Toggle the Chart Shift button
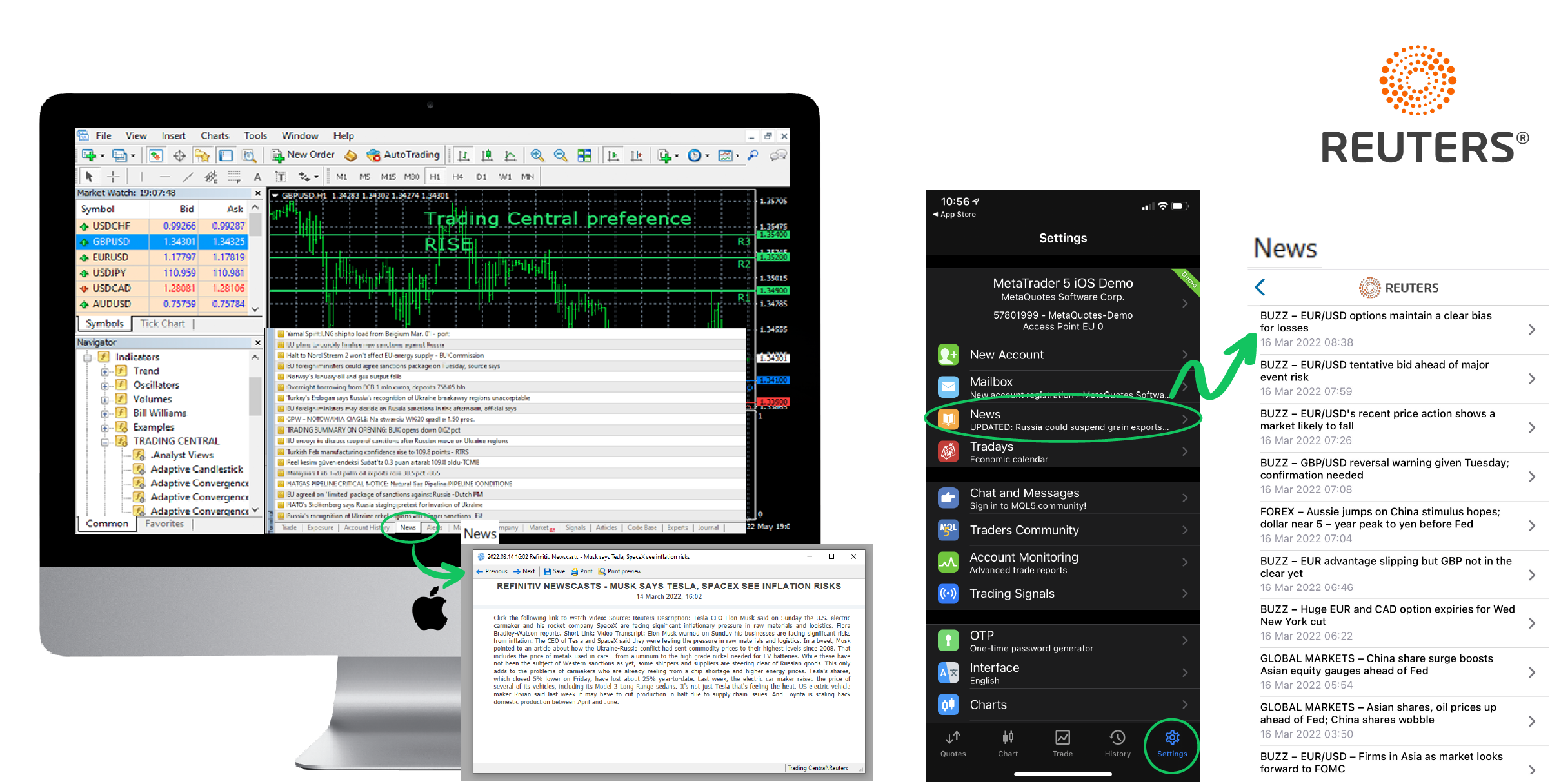 pyautogui.click(x=637, y=155)
